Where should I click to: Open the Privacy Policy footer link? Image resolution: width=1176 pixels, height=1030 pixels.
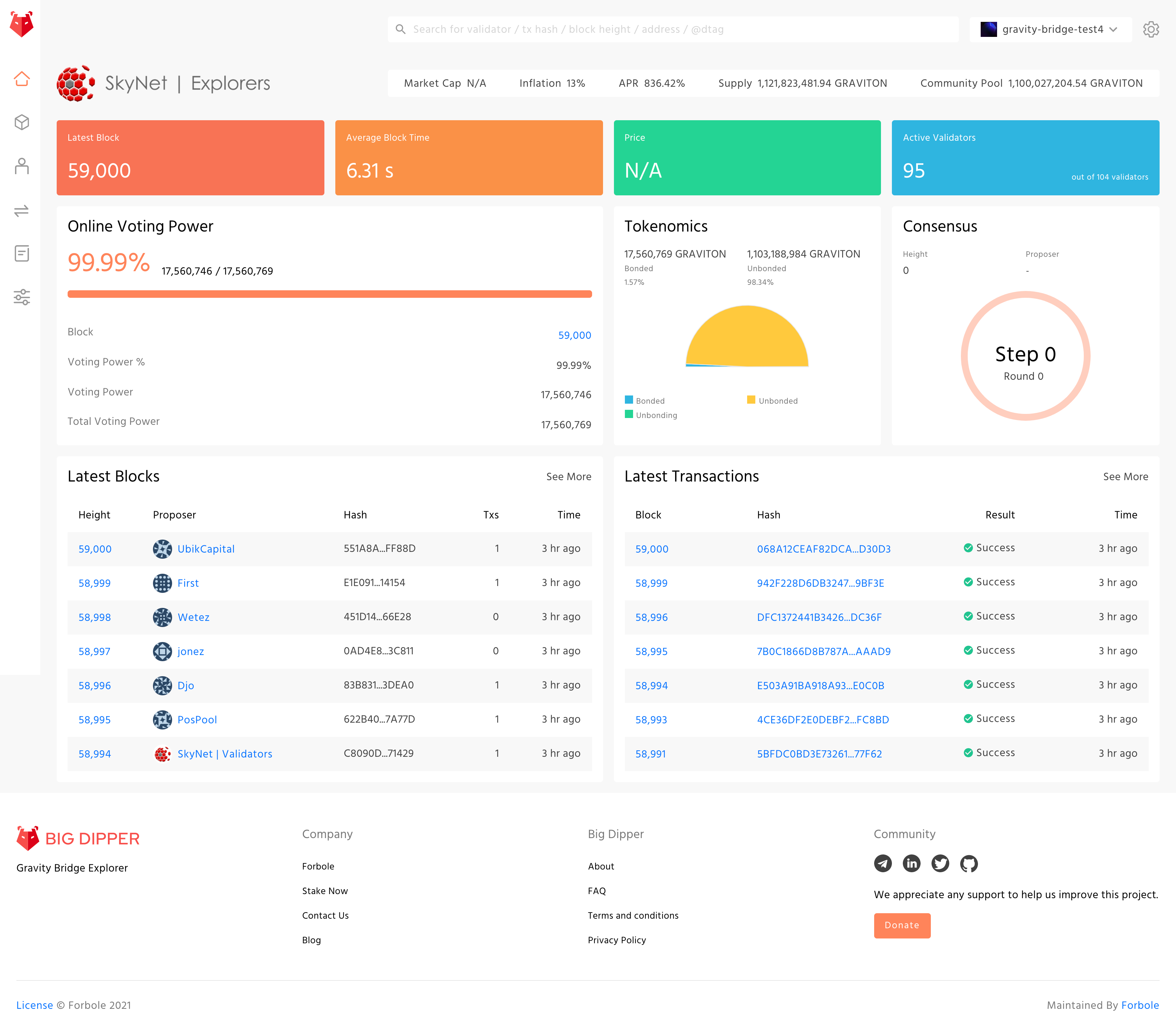pyautogui.click(x=616, y=940)
